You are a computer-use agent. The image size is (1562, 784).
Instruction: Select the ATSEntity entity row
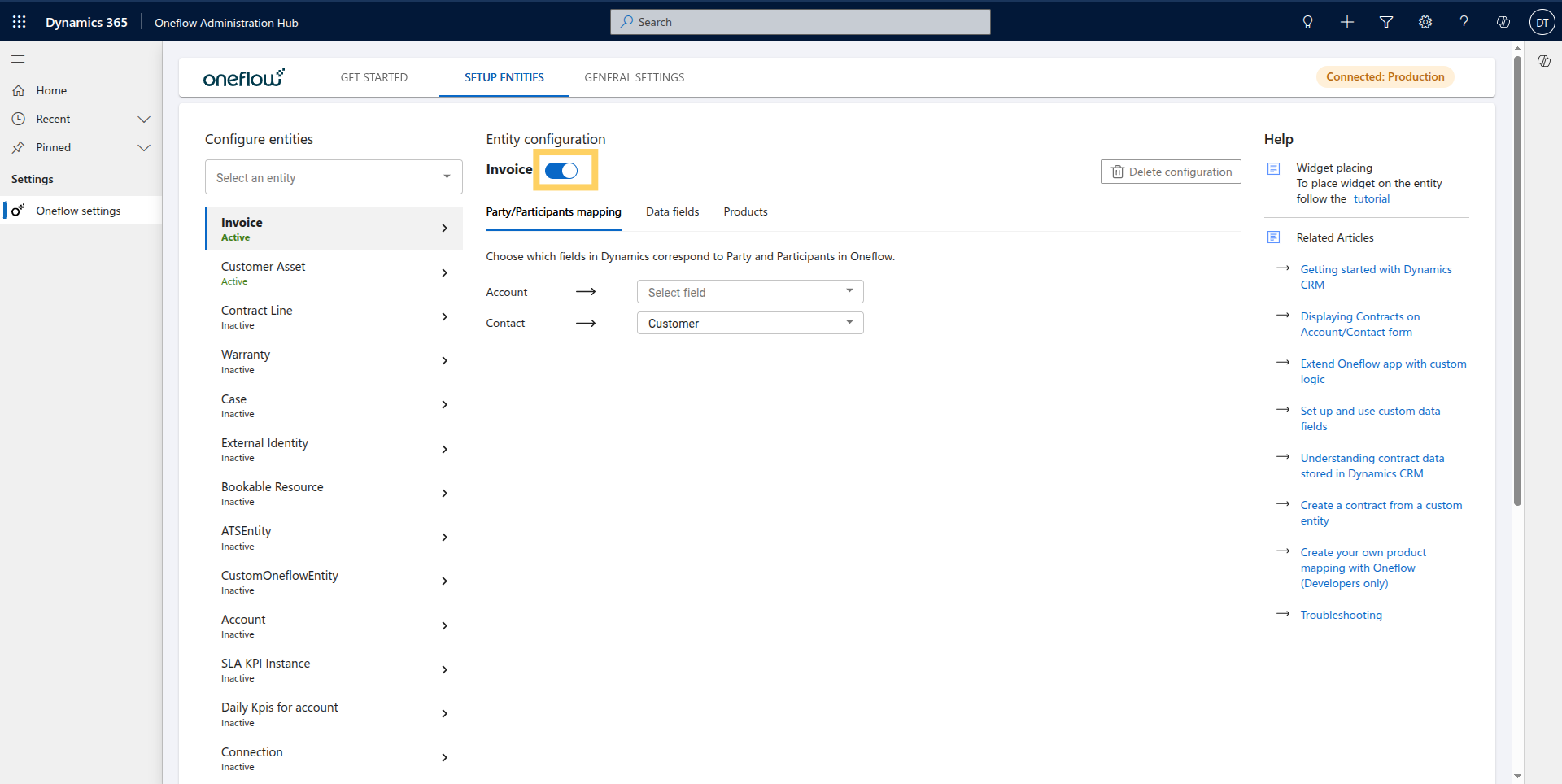[334, 537]
